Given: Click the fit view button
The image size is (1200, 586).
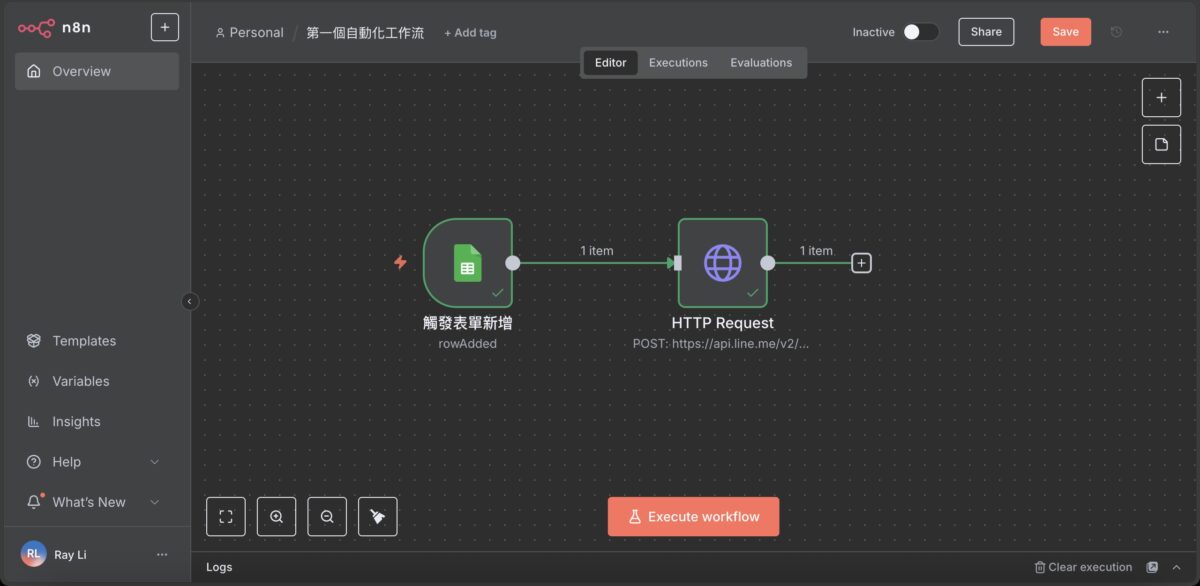Looking at the screenshot, I should coord(226,517).
